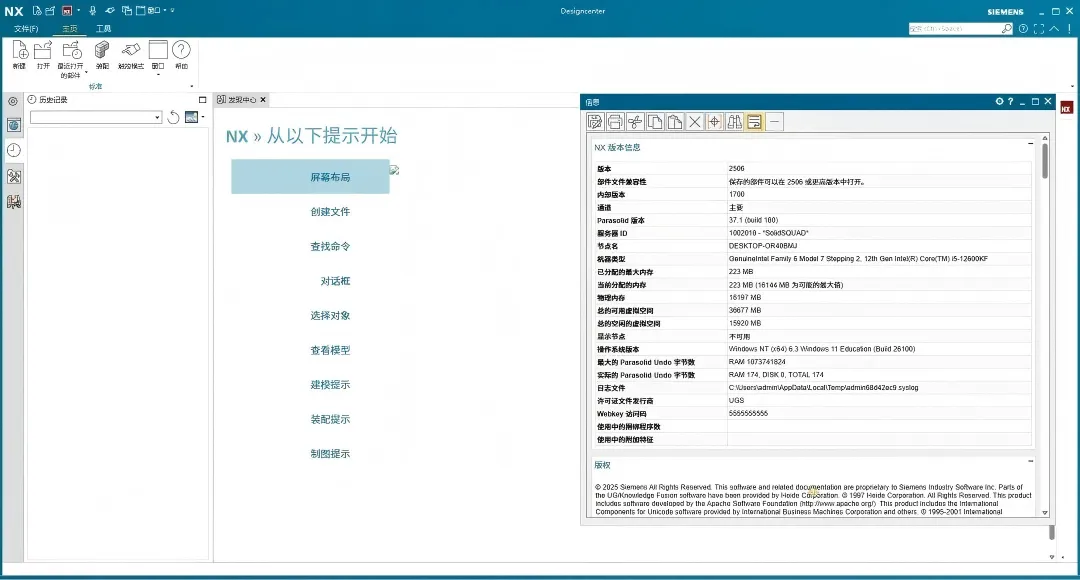The height and width of the screenshot is (580, 1080).
Task: Open the web browser globe tab in resource bar
Action: pyautogui.click(x=14, y=125)
